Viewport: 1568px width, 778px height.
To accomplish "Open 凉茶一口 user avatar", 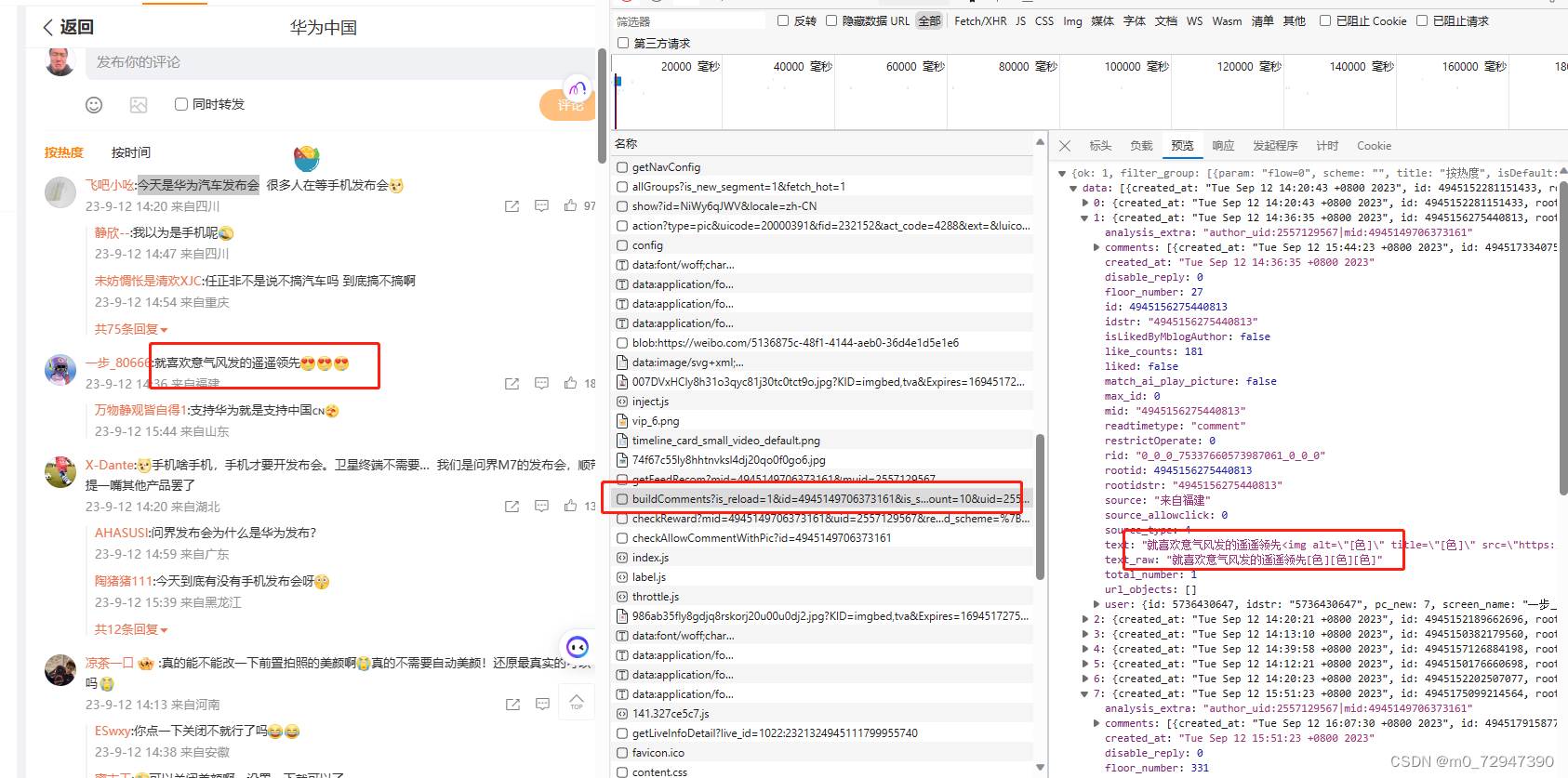I will point(60,669).
